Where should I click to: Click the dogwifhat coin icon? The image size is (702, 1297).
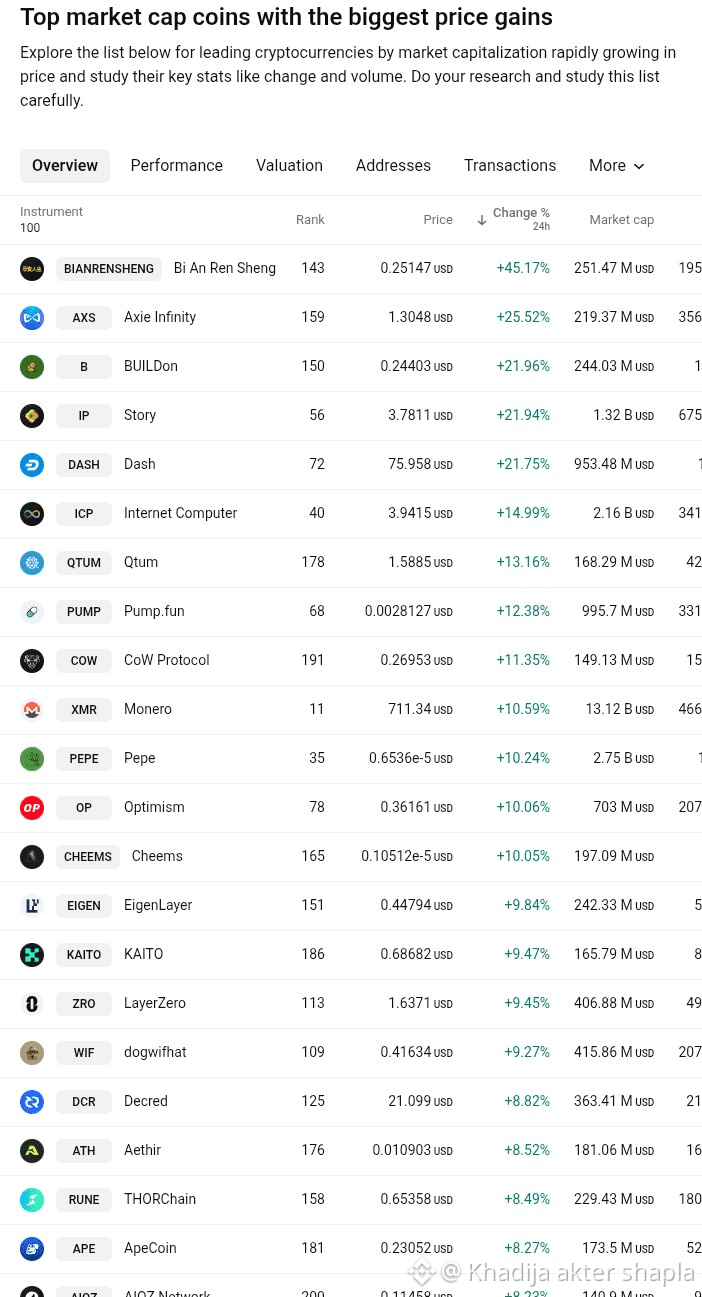point(32,1053)
